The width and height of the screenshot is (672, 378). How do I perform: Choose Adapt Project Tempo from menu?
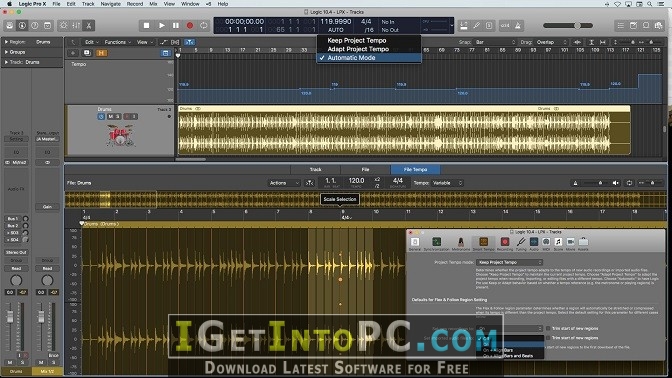click(358, 49)
